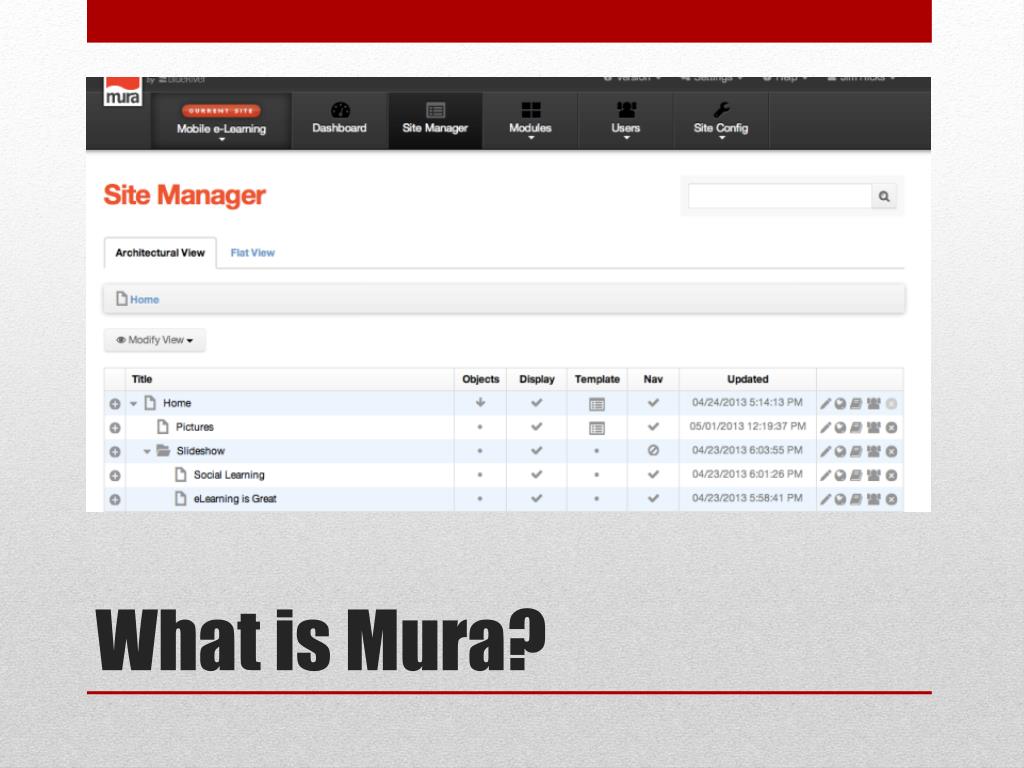The width and height of the screenshot is (1024, 768).
Task: Add content under the Social Learning row
Action: pyautogui.click(x=115, y=475)
